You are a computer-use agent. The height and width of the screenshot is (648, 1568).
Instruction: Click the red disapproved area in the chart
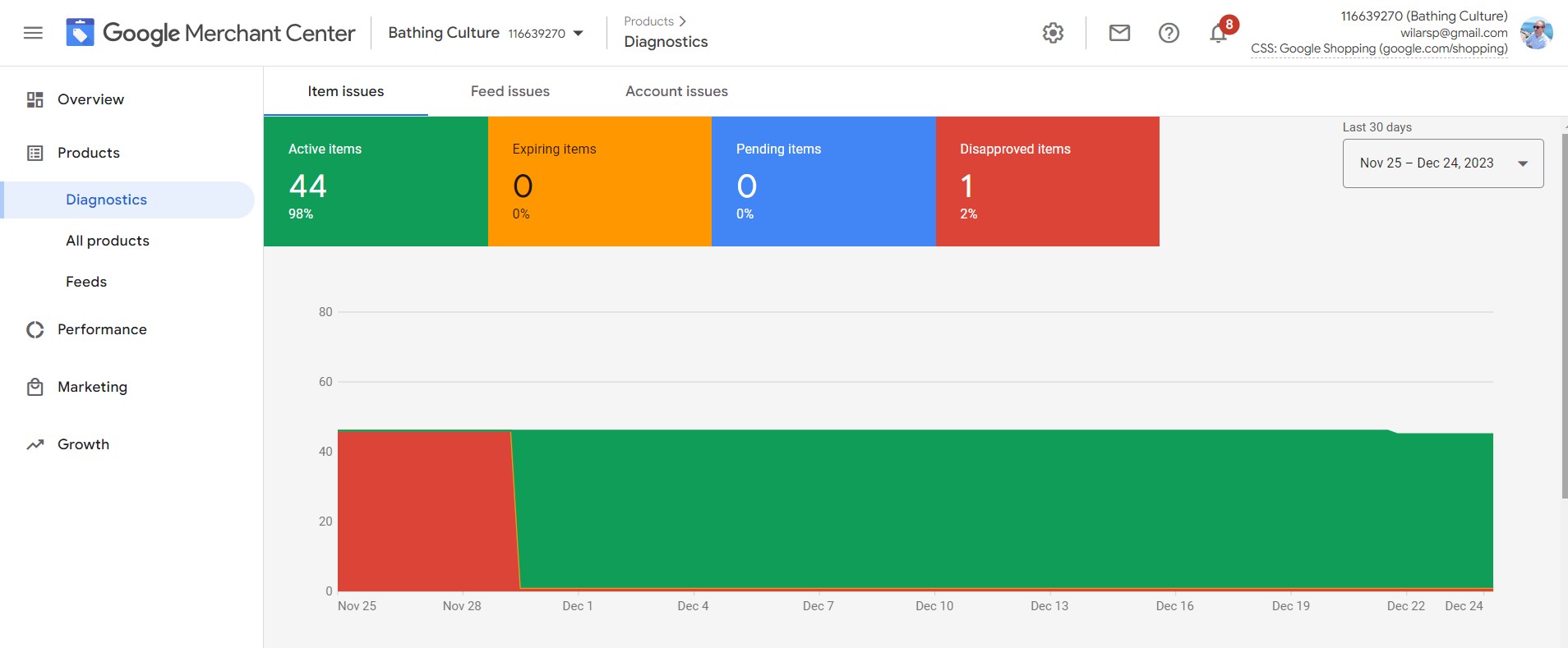pyautogui.click(x=423, y=509)
